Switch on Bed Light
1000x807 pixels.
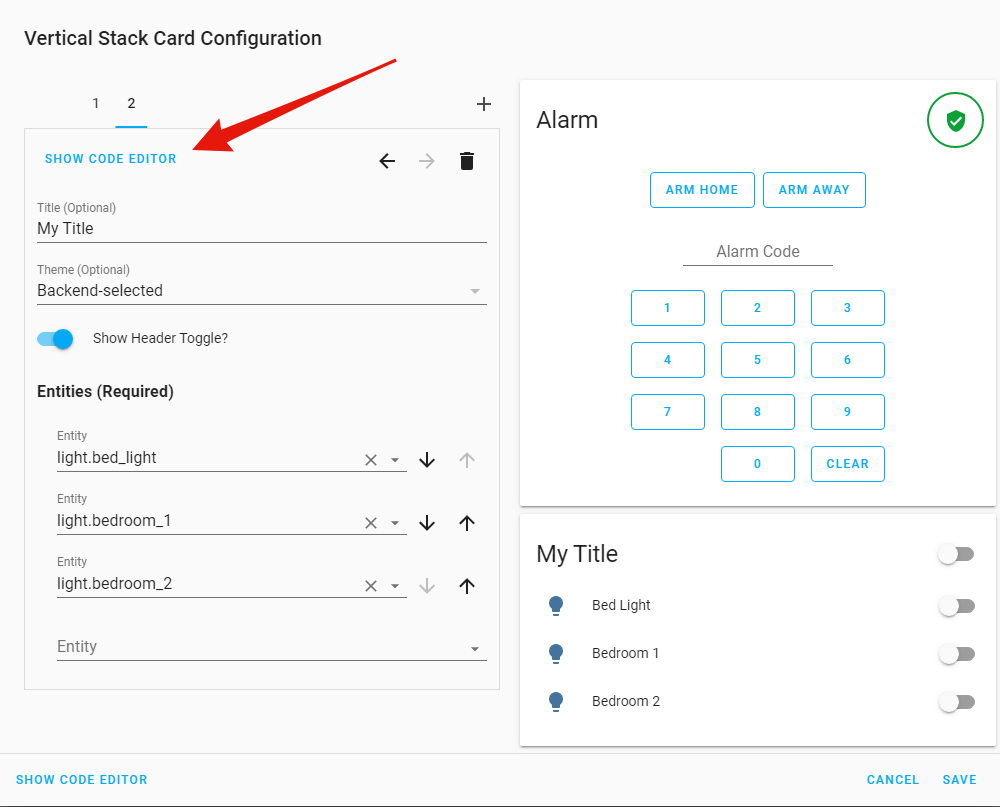(956, 606)
